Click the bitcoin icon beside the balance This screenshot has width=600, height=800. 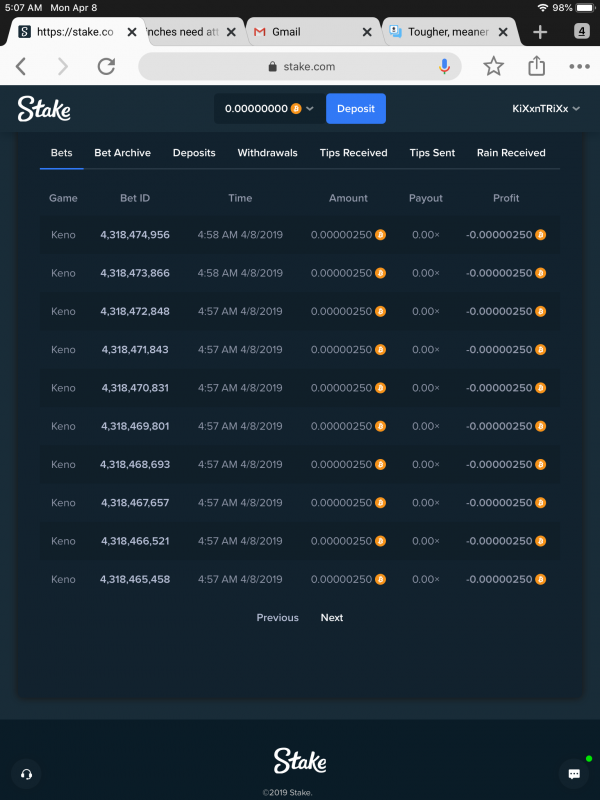(x=296, y=109)
